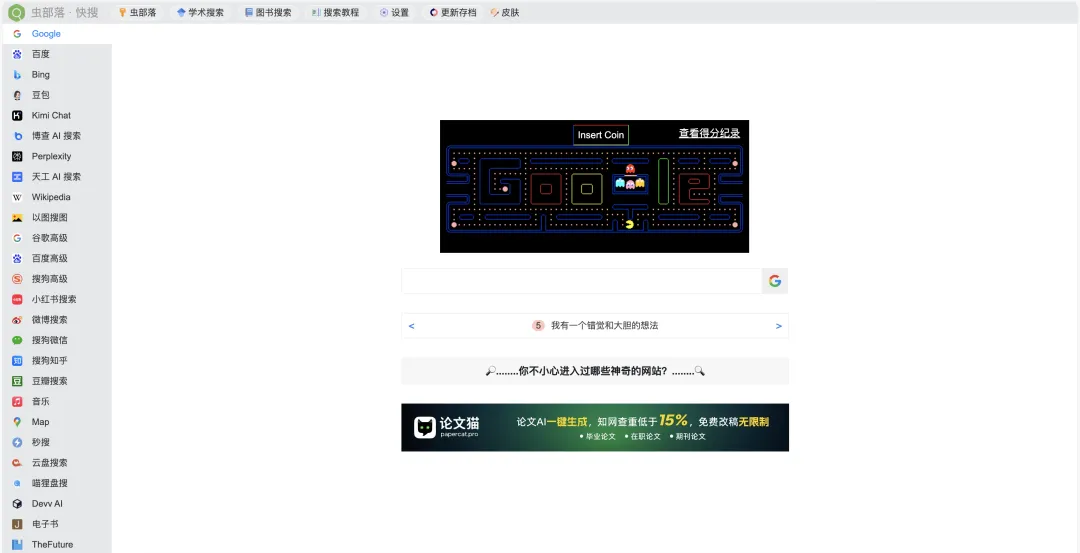Show next hot topic with right arrow
The image size is (1080, 553).
[778, 326]
